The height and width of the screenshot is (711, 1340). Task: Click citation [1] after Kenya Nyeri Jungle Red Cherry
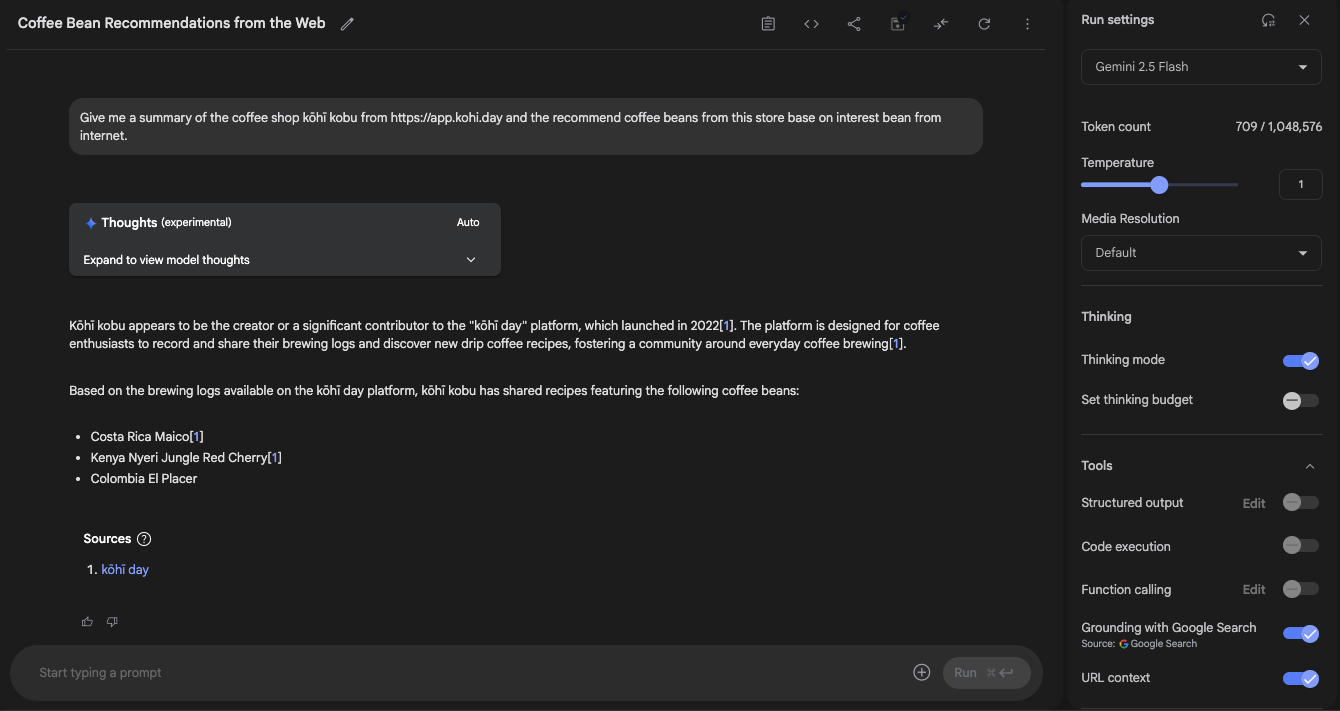click(274, 458)
